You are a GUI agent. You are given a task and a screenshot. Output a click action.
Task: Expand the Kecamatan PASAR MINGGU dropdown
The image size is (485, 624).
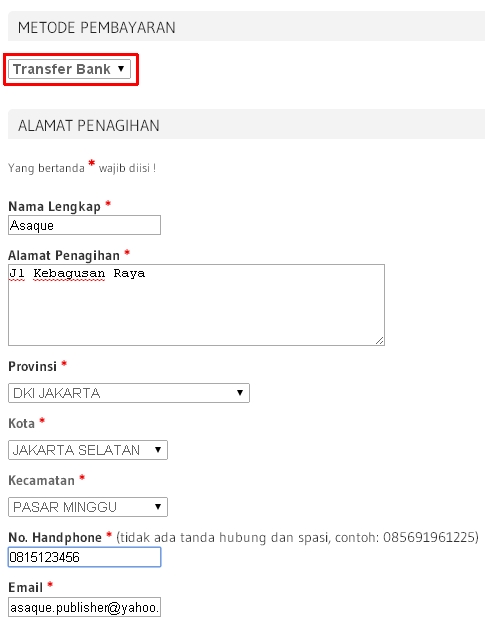click(88, 507)
